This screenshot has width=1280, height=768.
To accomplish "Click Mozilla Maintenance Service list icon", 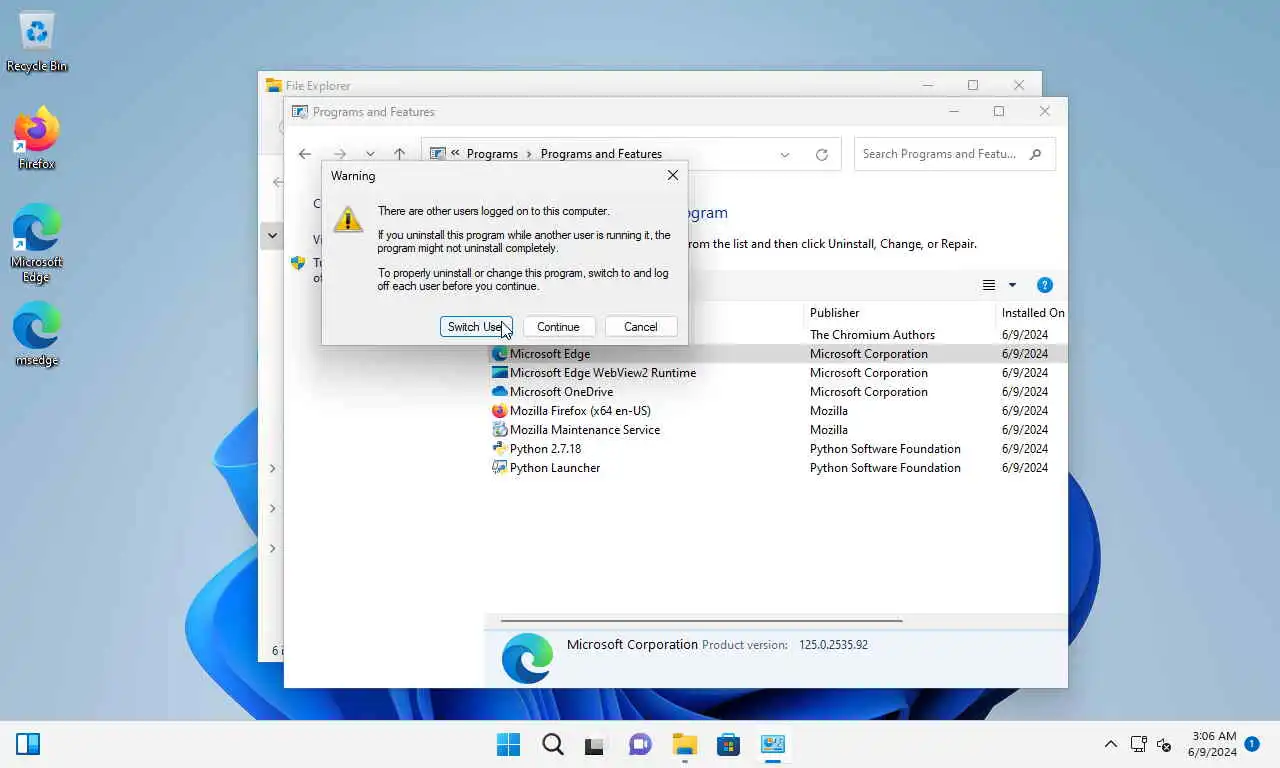I will pyautogui.click(x=500, y=430).
